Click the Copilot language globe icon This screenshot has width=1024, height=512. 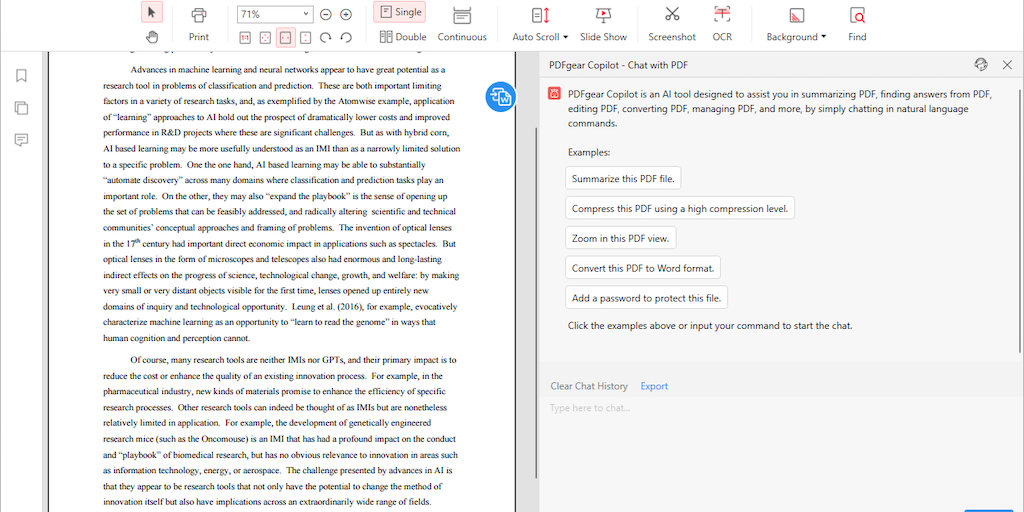pos(981,64)
